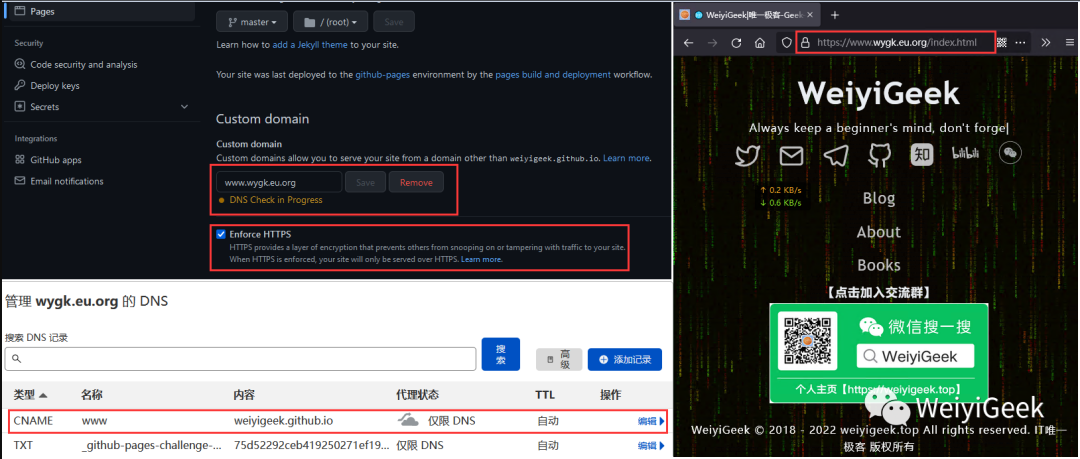This screenshot has width=1080, height=459.
Task: Click the shield tracking protection icon
Action: [787, 43]
